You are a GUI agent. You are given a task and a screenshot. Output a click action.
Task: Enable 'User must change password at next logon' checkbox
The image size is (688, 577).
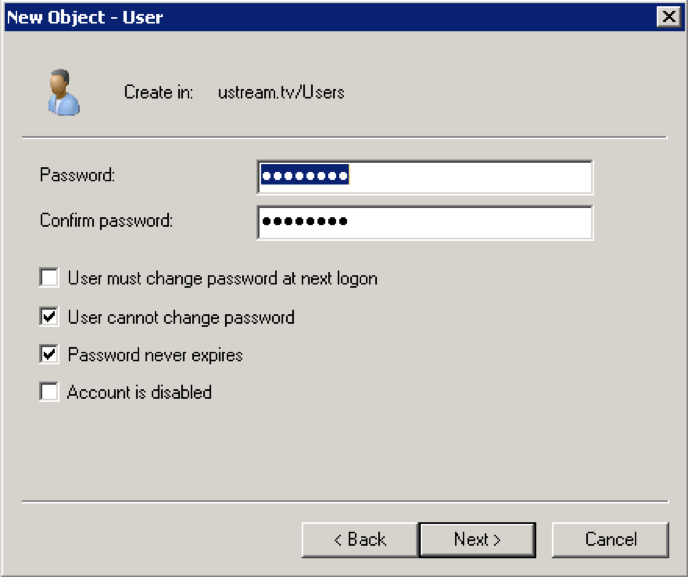point(49,278)
